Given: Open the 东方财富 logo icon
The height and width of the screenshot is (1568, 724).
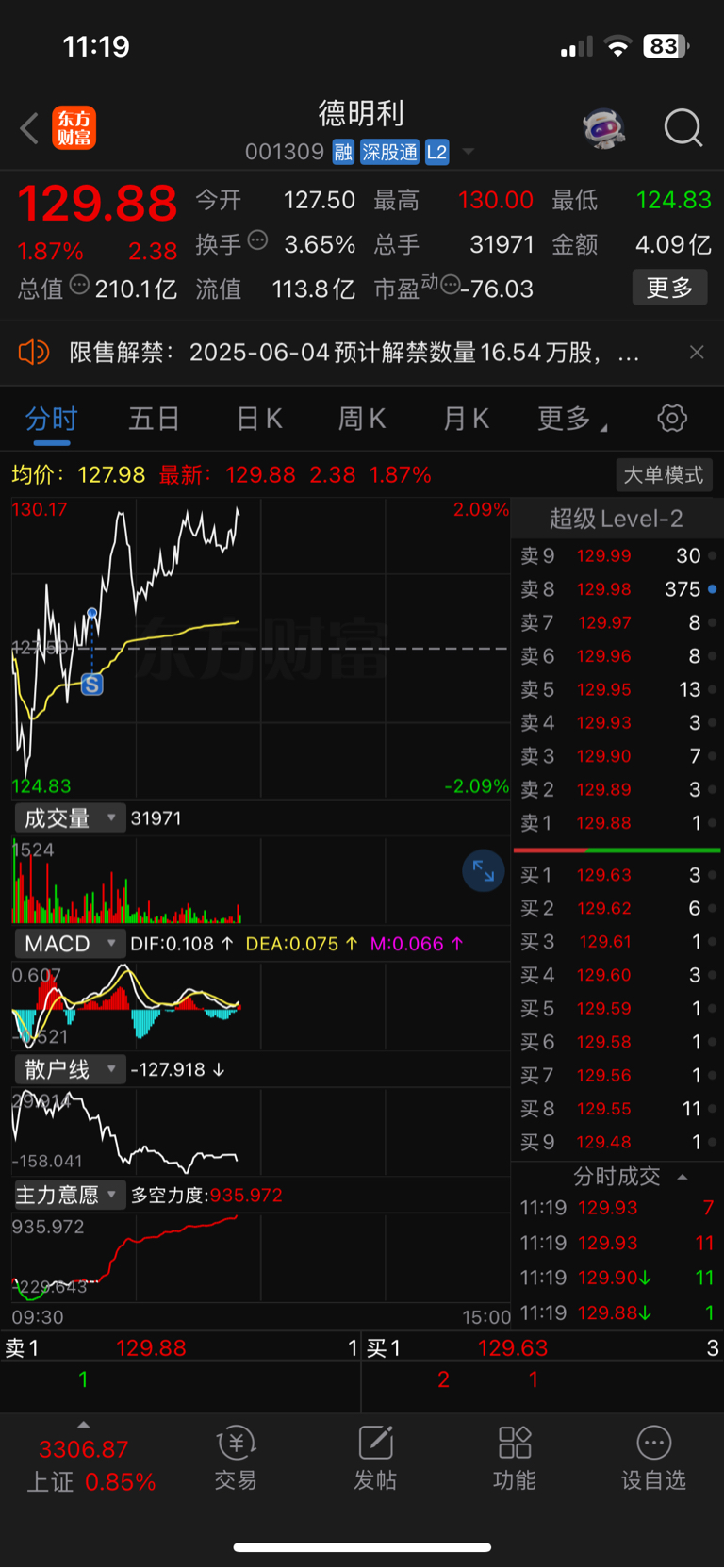Looking at the screenshot, I should [74, 128].
